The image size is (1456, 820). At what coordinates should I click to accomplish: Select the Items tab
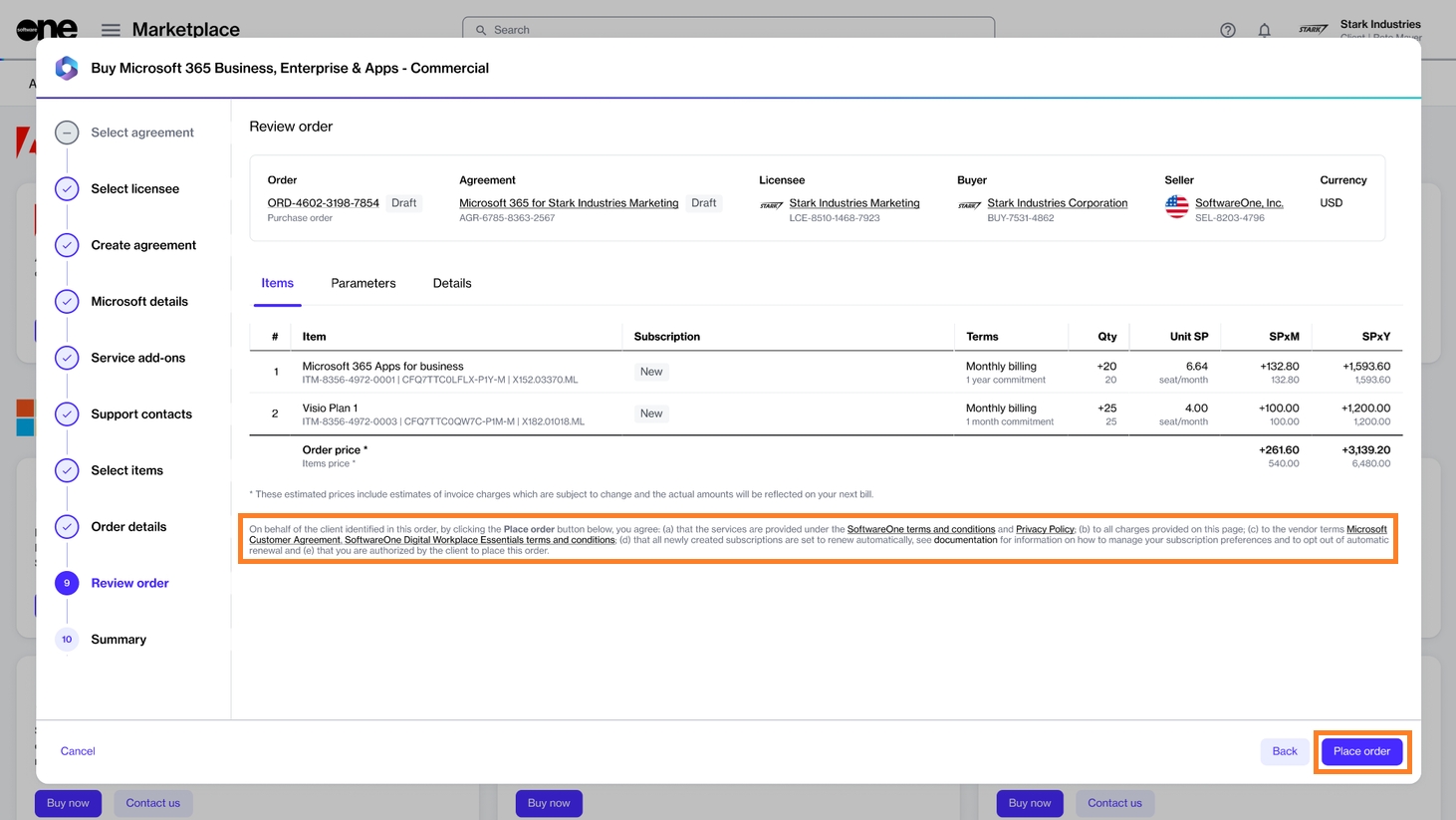tap(277, 284)
